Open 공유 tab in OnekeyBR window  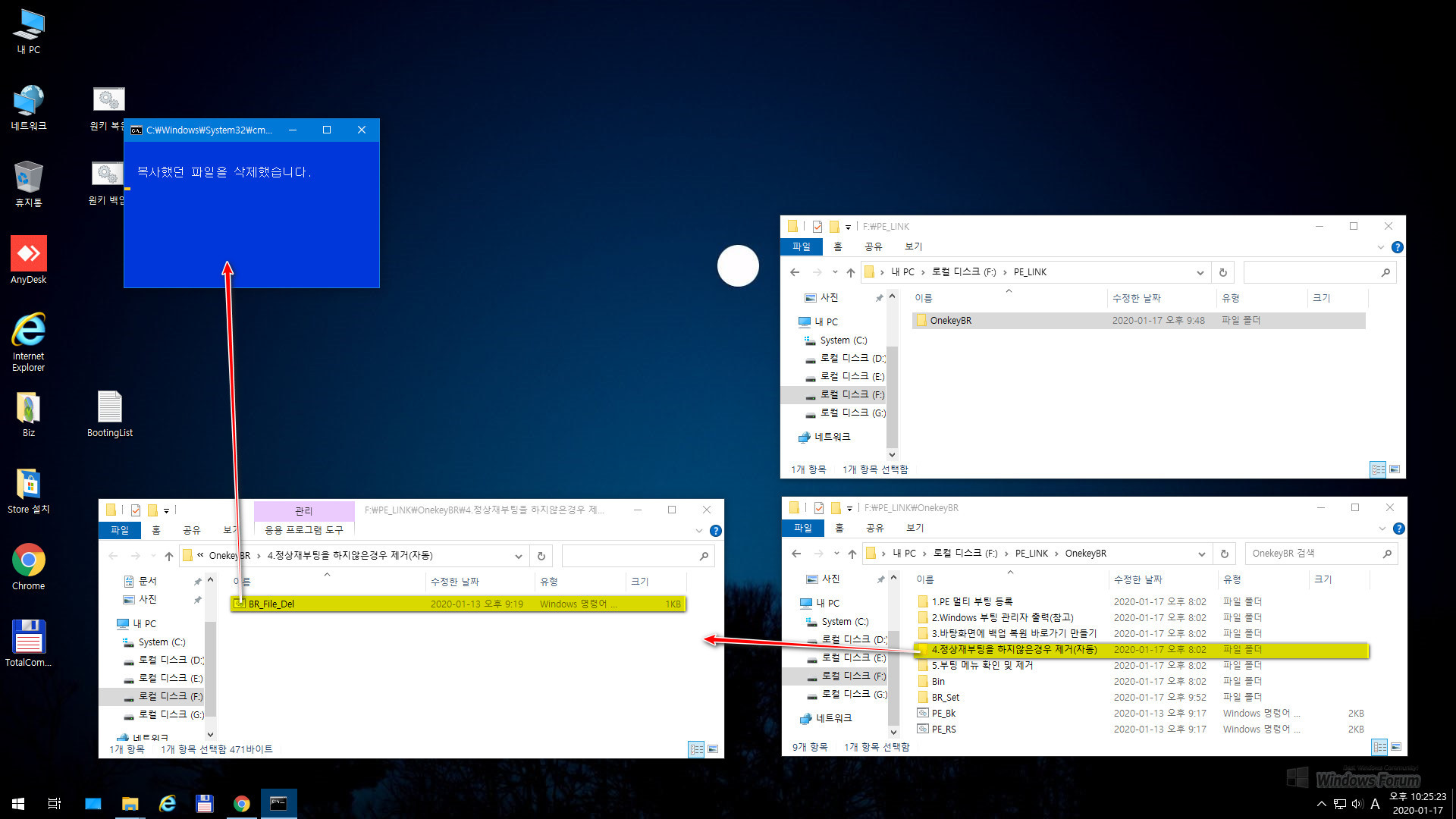click(875, 528)
